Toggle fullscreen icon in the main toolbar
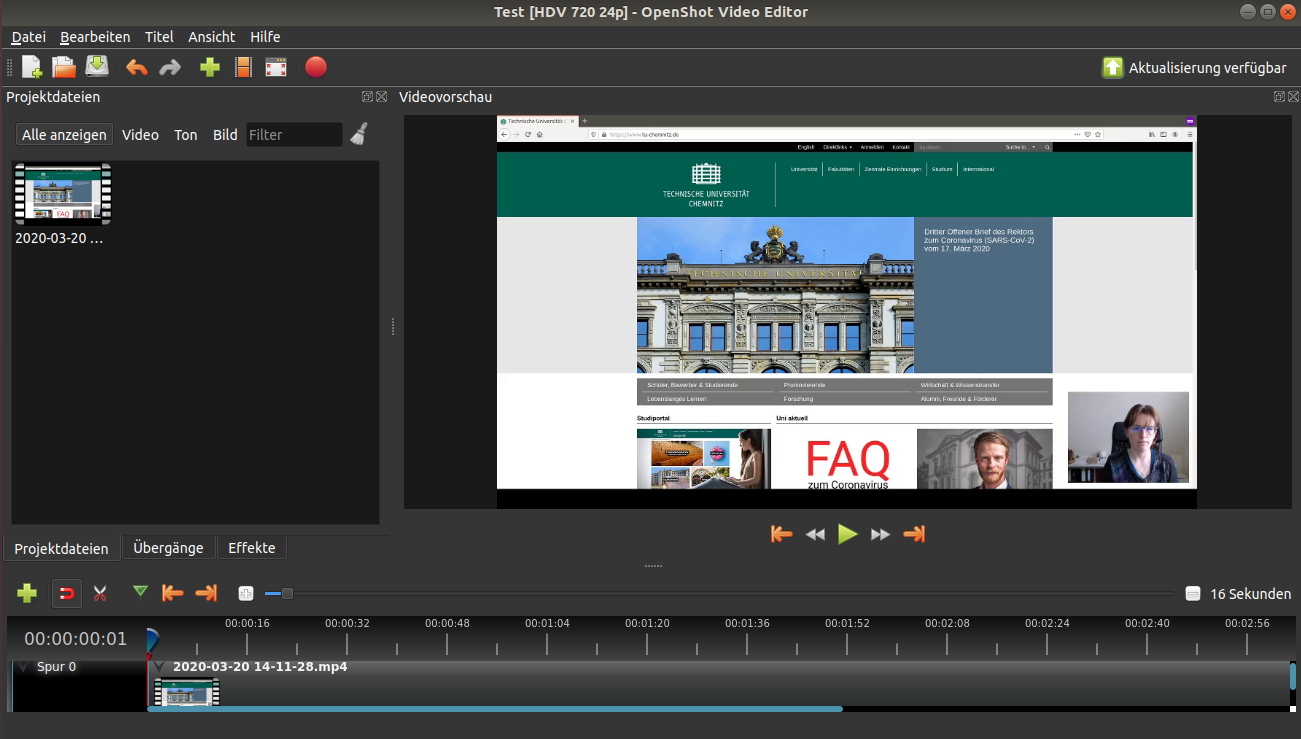The width and height of the screenshot is (1301, 739). [276, 67]
